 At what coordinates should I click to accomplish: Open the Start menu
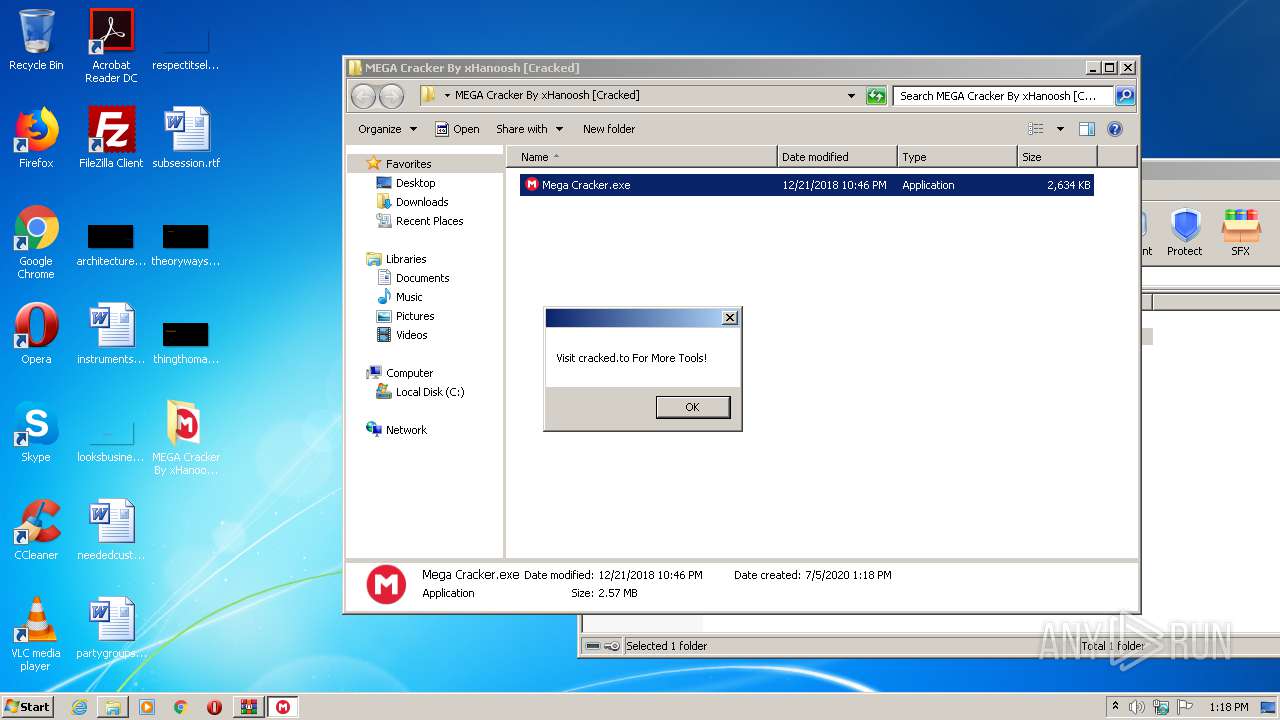click(x=27, y=707)
